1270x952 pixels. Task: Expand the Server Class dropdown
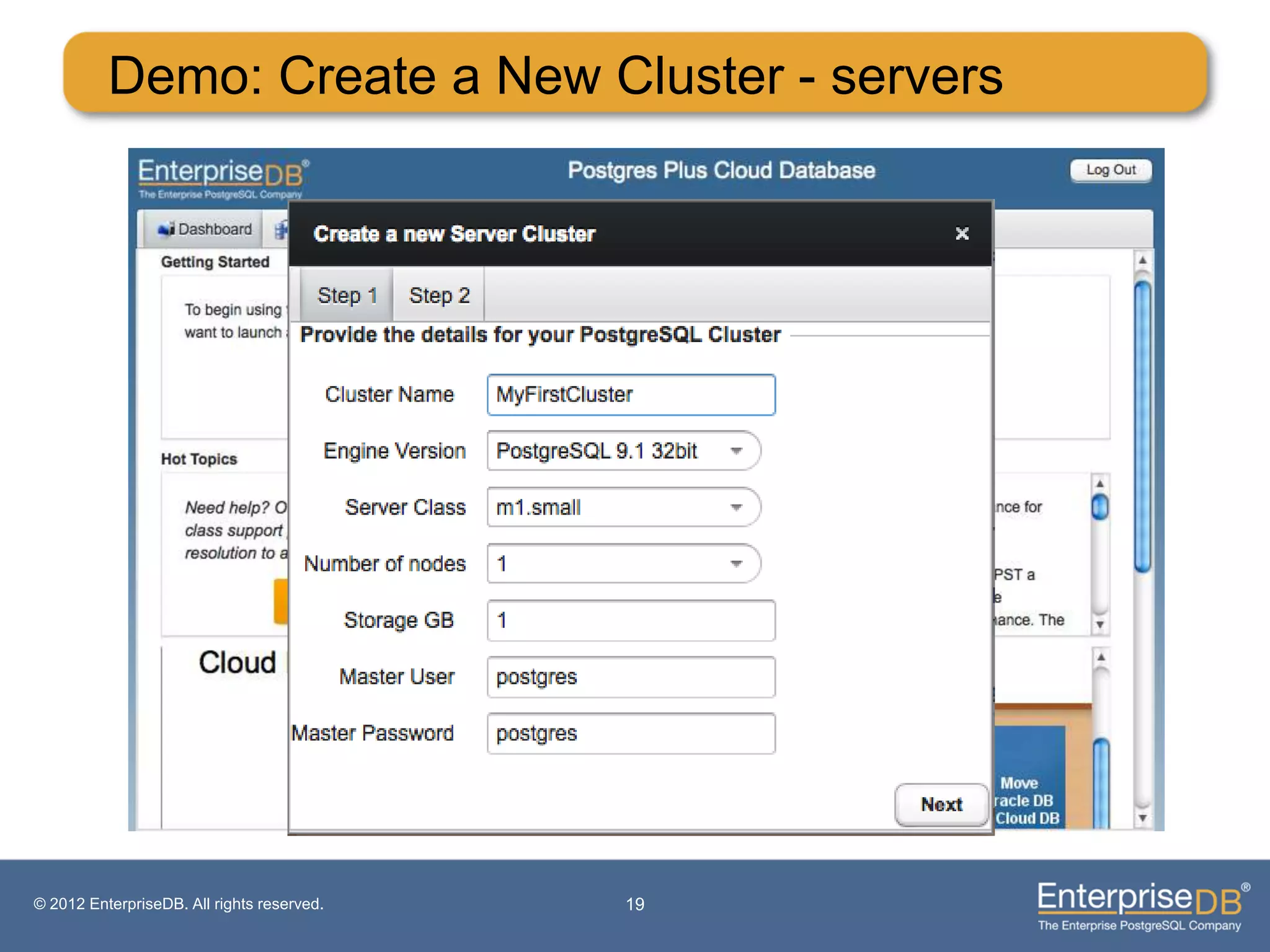pyautogui.click(x=623, y=507)
